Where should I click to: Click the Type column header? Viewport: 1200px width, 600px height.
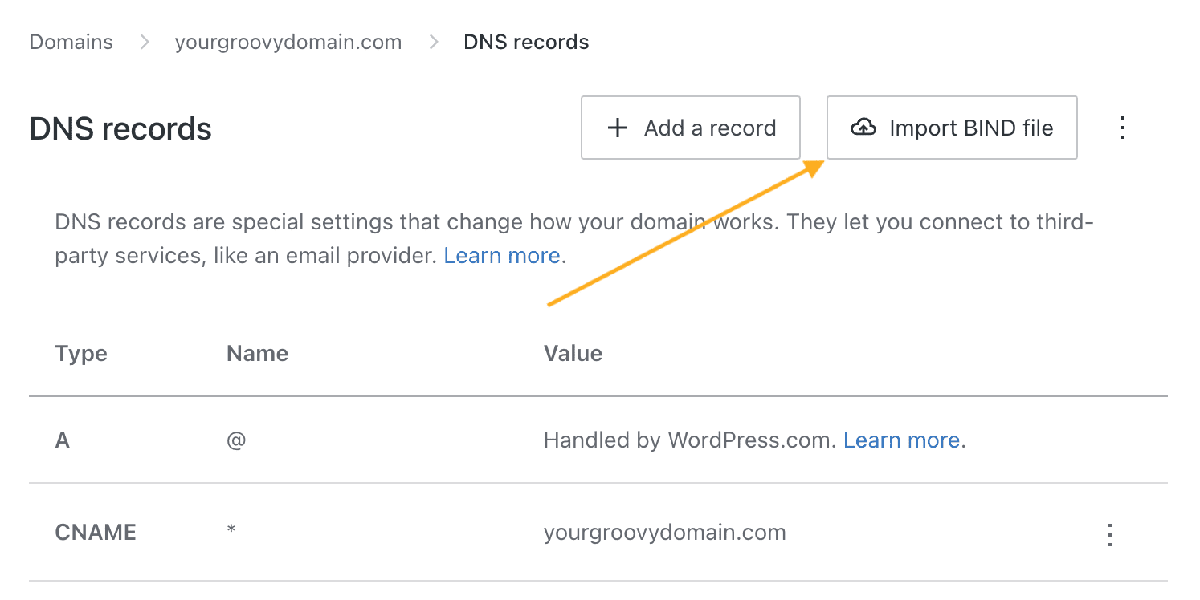click(81, 353)
